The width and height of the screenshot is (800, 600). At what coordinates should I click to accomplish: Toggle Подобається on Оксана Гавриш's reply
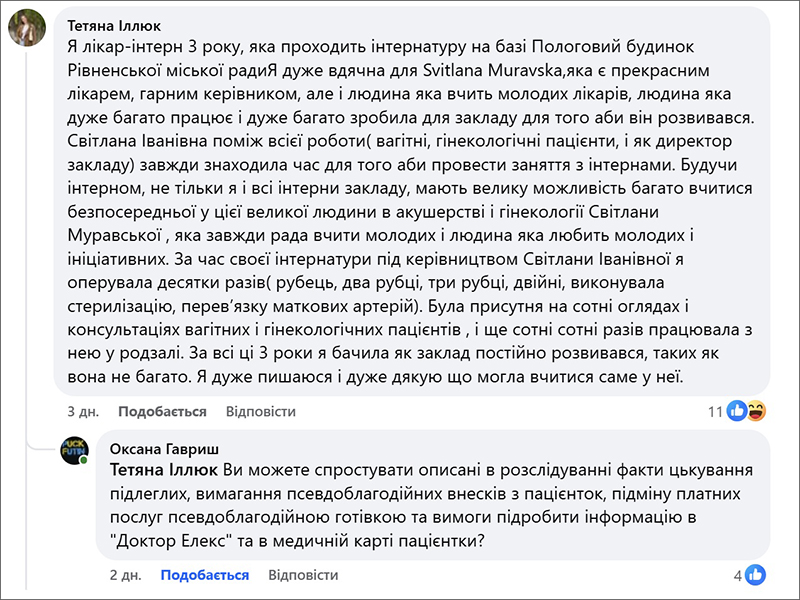pyautogui.click(x=204, y=575)
